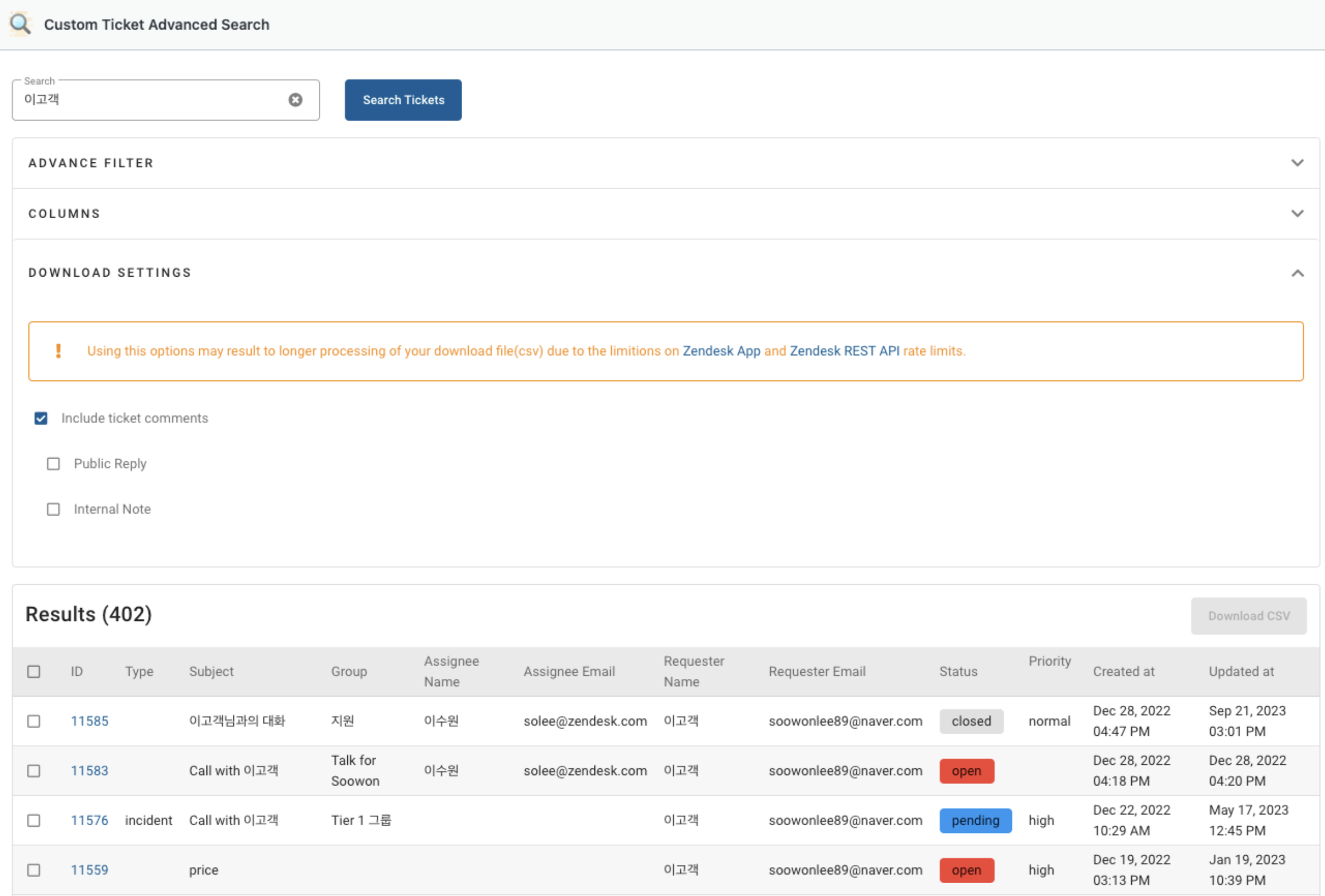
Task: Click the Type column header
Action: 139,671
